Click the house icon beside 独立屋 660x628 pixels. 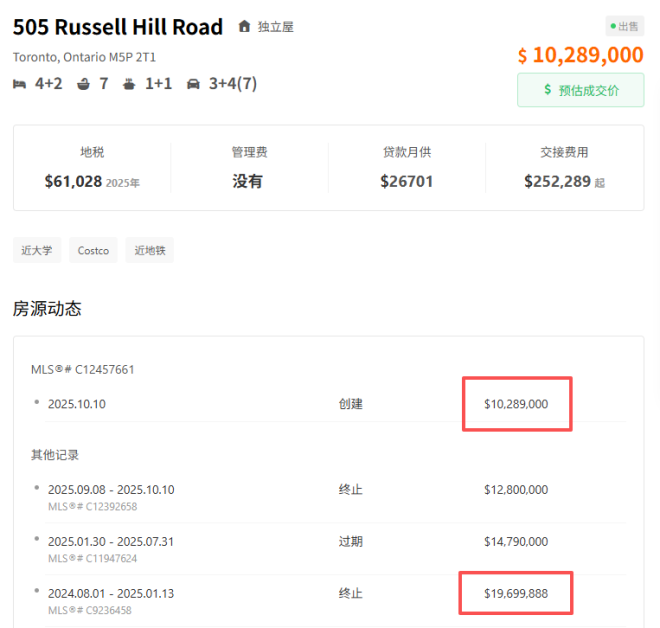click(x=244, y=27)
